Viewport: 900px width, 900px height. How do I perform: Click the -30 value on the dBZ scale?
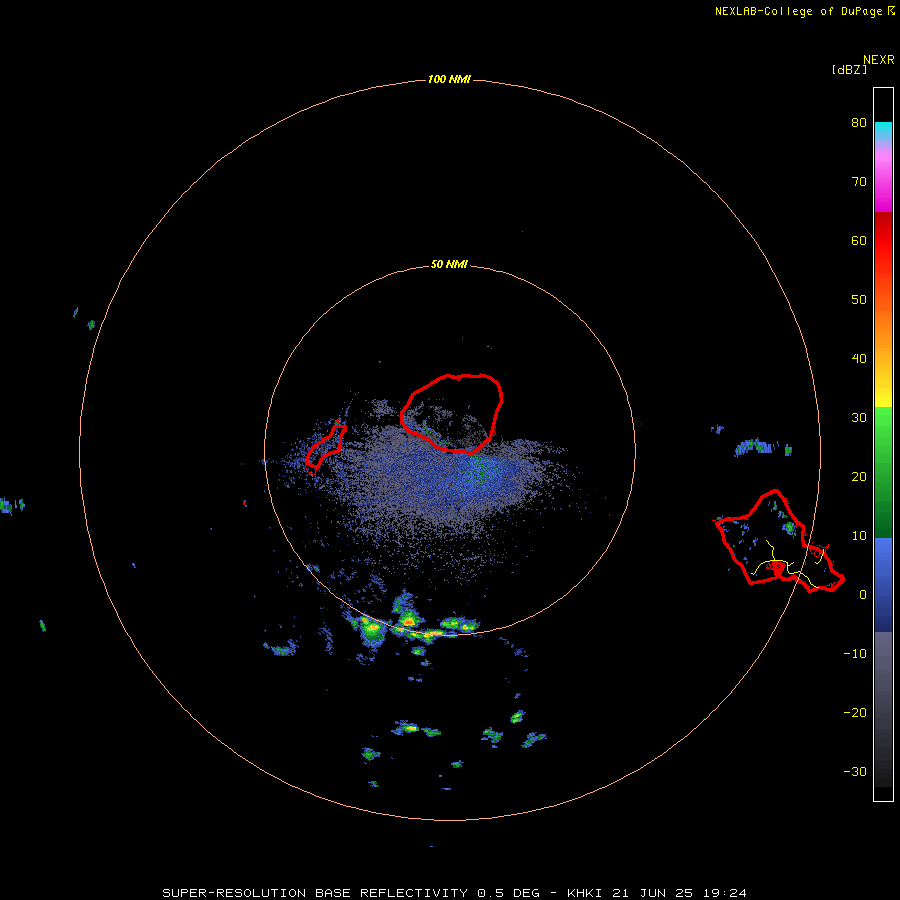click(855, 771)
